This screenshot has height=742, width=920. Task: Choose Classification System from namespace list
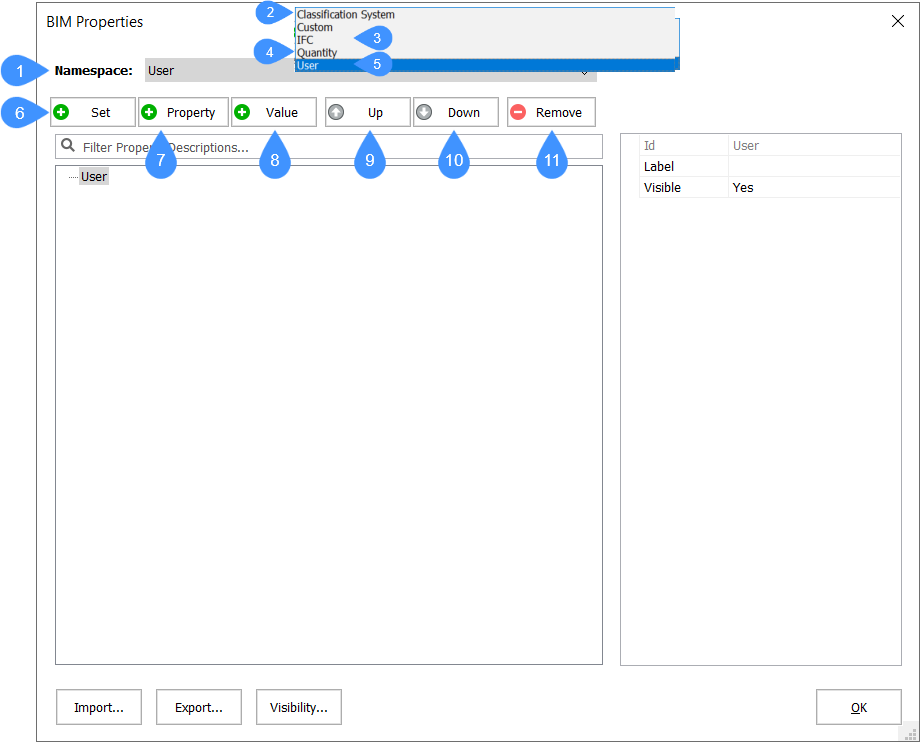point(346,15)
